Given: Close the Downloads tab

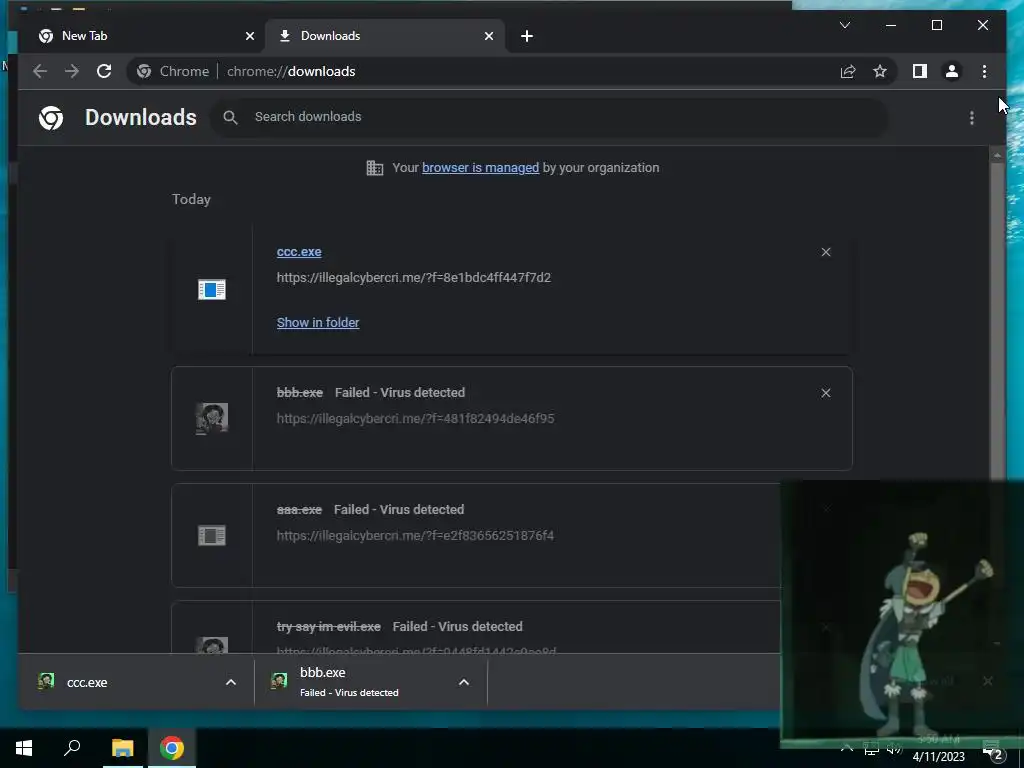Looking at the screenshot, I should [x=488, y=37].
